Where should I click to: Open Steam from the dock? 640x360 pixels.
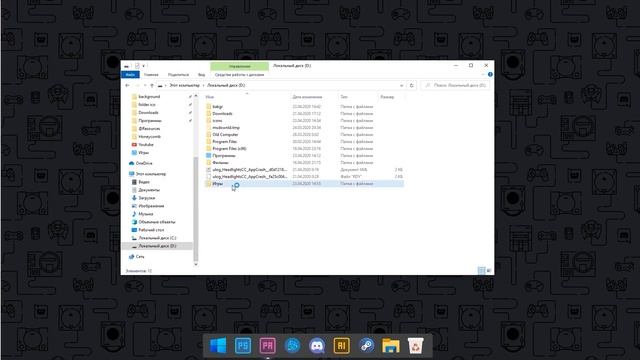coord(366,346)
